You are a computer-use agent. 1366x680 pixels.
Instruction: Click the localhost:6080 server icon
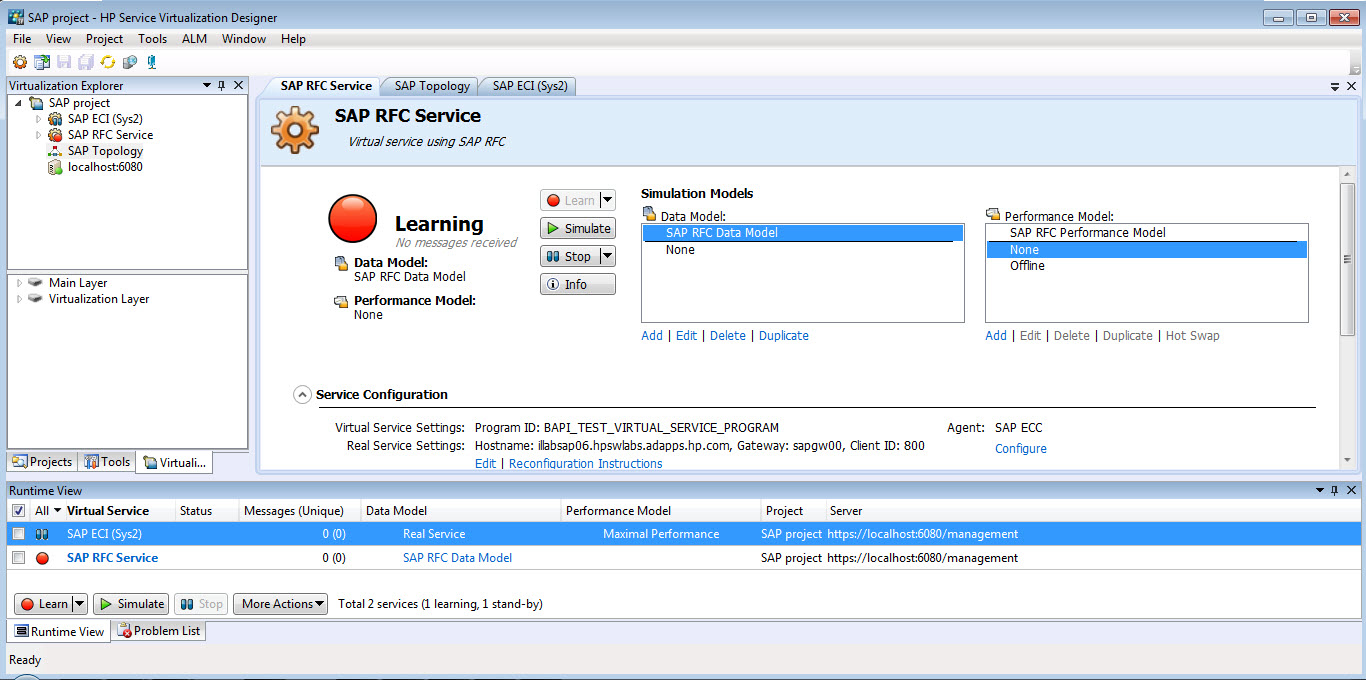tap(55, 167)
